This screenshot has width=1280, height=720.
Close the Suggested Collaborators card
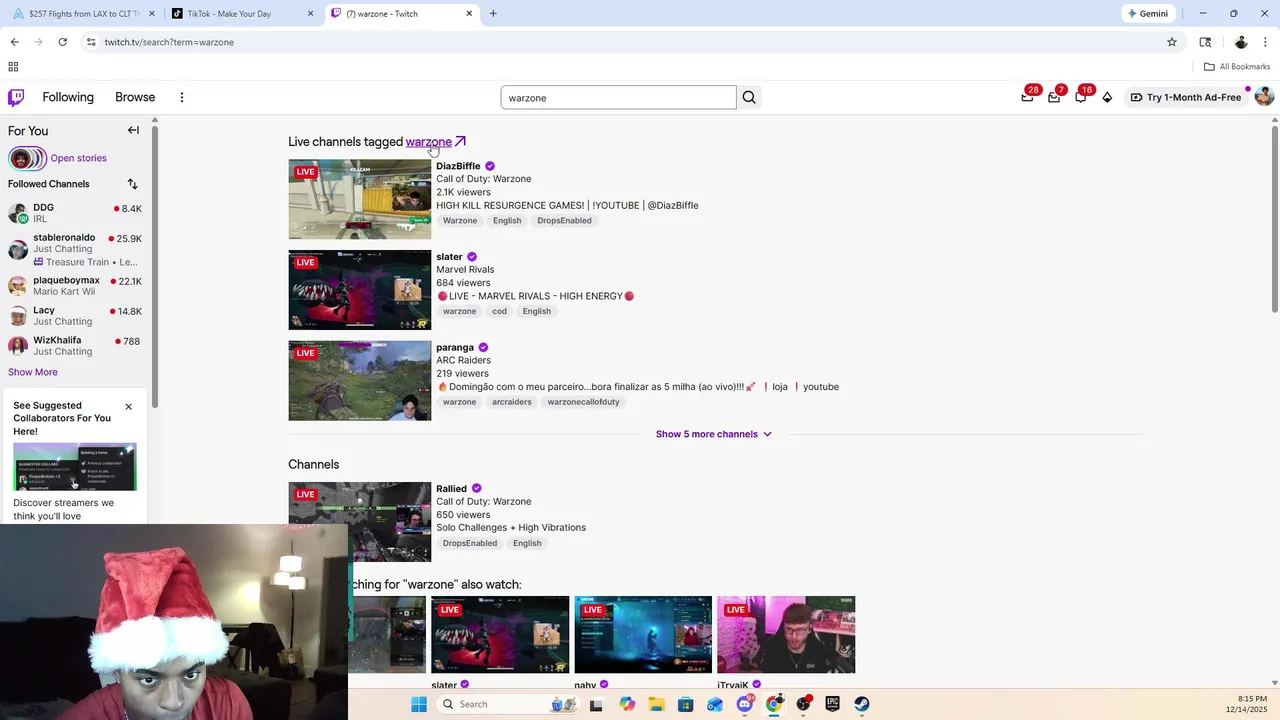click(x=128, y=406)
